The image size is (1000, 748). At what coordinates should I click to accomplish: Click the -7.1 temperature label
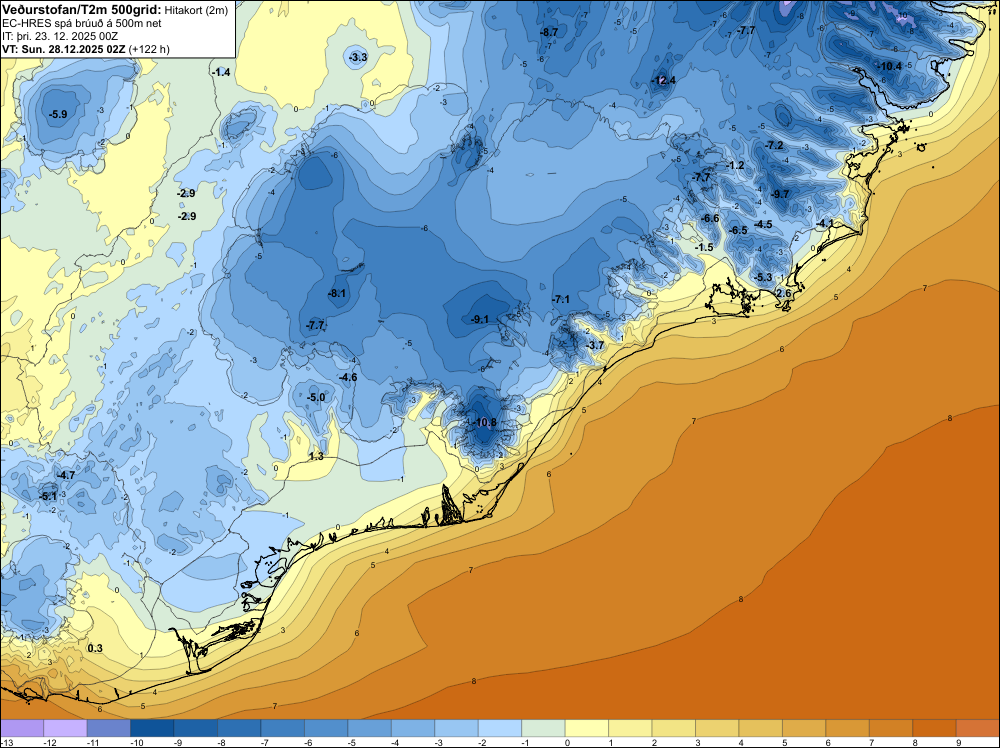pyautogui.click(x=561, y=300)
